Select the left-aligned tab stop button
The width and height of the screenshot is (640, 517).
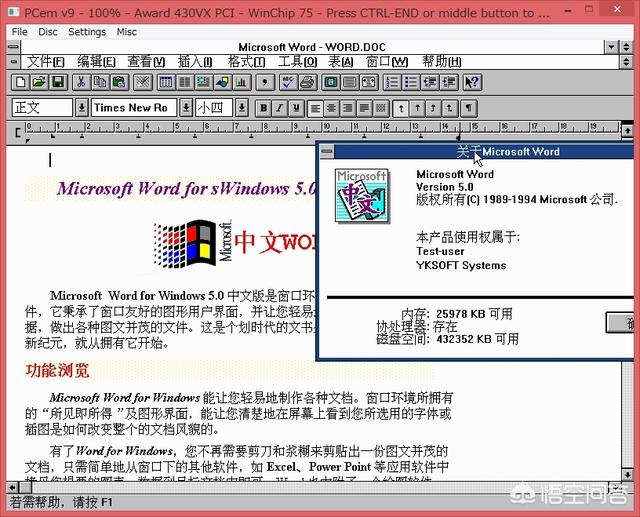(401, 108)
